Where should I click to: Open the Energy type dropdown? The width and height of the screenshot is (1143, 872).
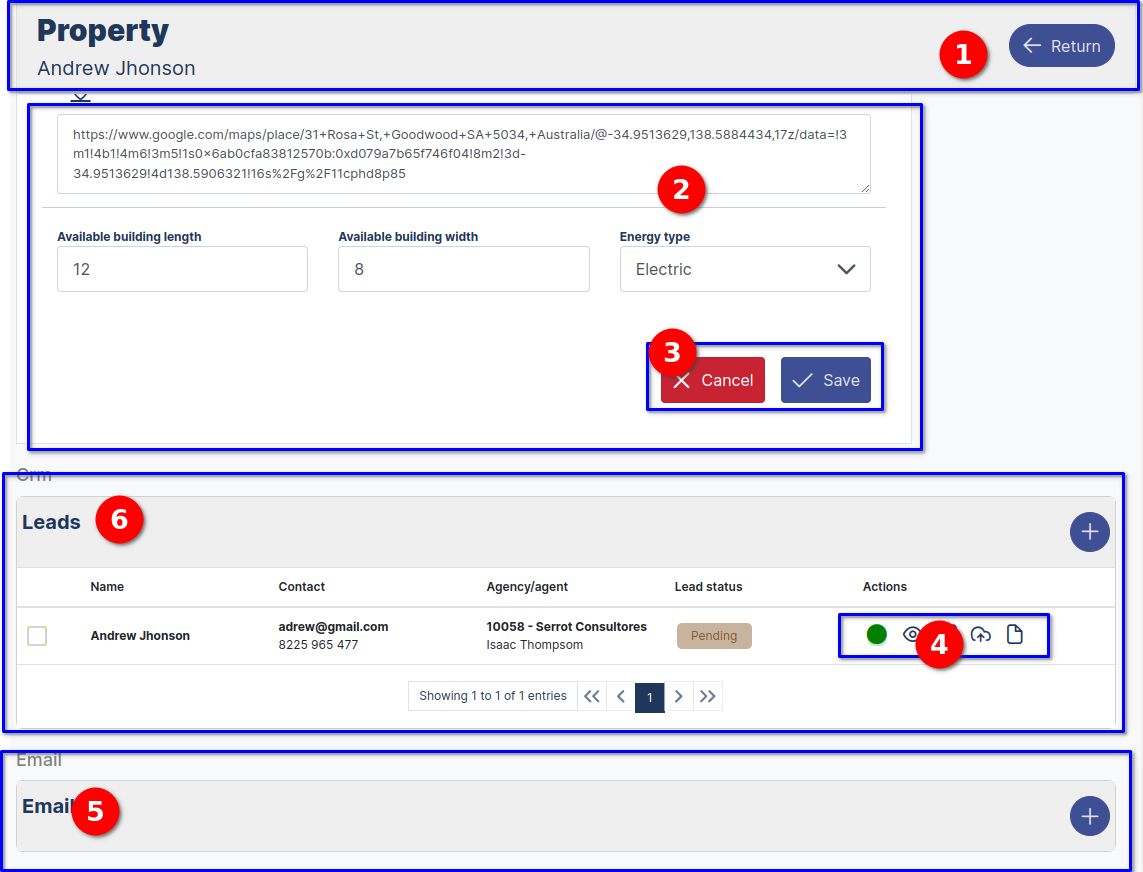tap(745, 269)
